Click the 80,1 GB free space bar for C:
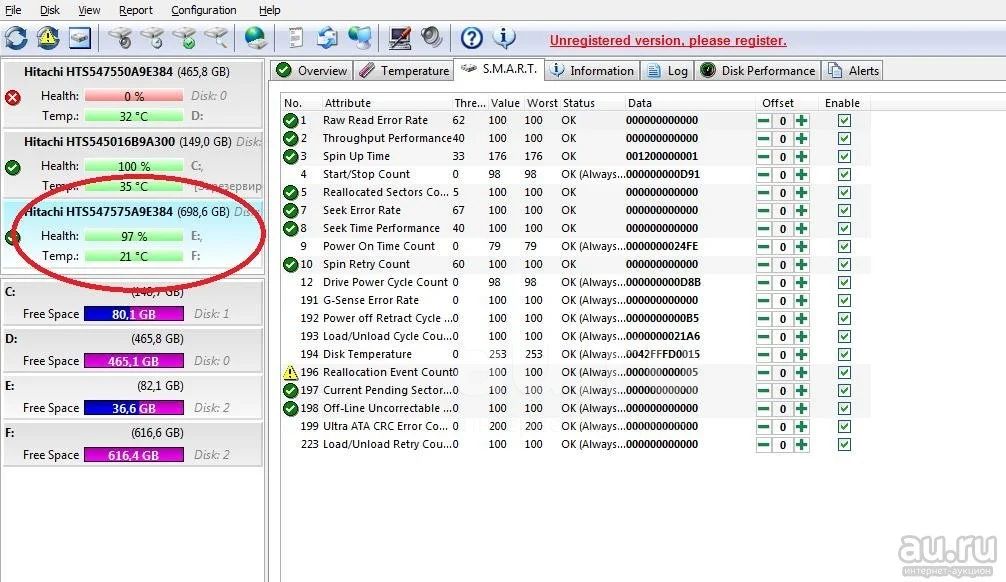This screenshot has height=582, width=1006. coord(133,314)
